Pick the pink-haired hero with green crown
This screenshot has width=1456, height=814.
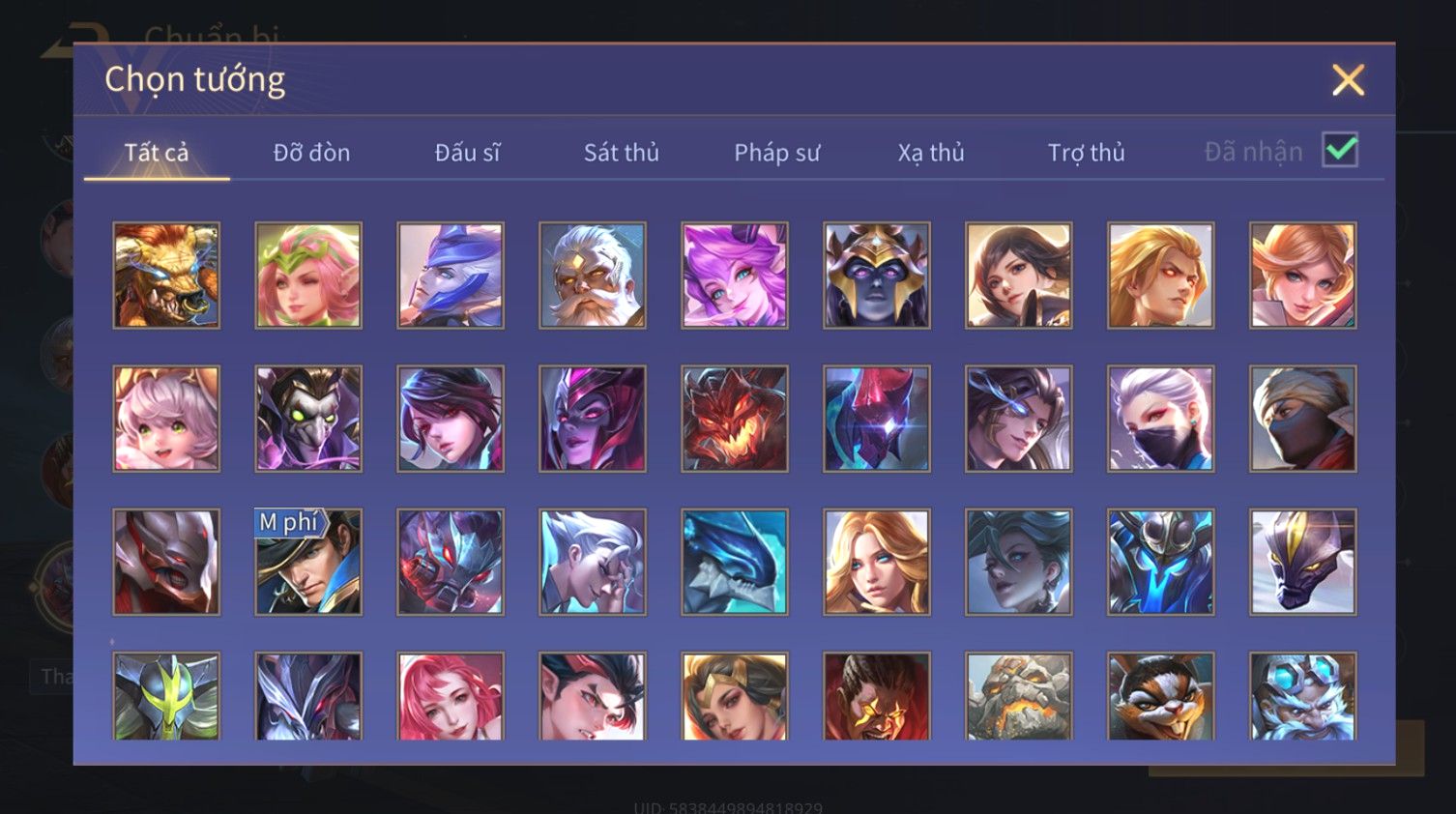click(x=308, y=276)
